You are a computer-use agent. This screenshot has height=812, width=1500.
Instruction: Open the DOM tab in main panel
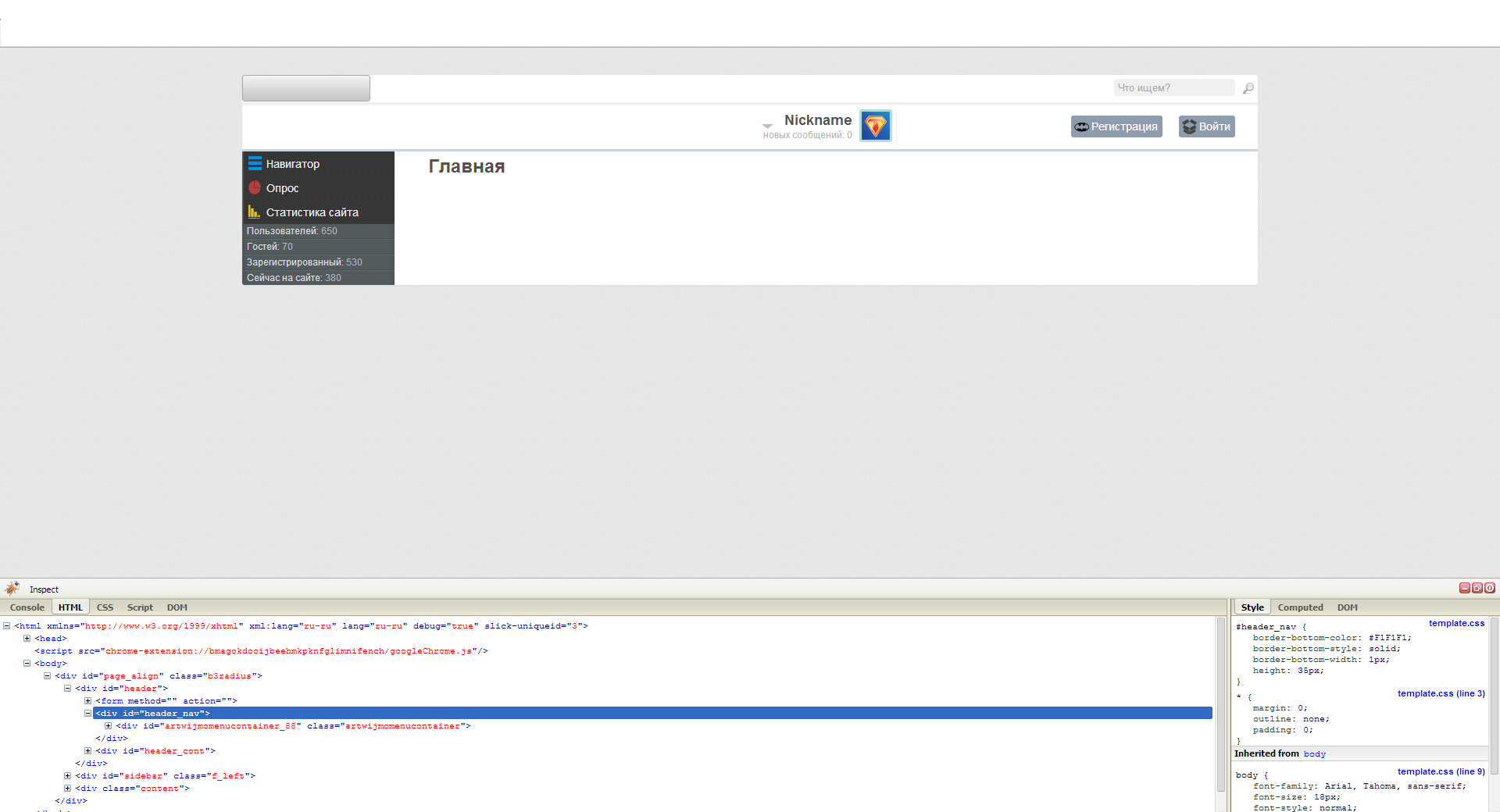[177, 607]
